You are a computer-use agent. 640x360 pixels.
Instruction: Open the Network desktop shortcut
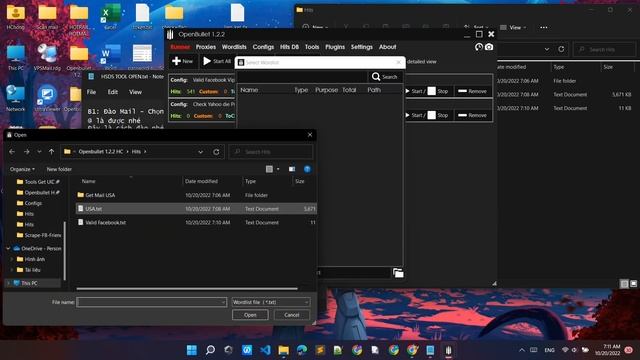(16, 98)
